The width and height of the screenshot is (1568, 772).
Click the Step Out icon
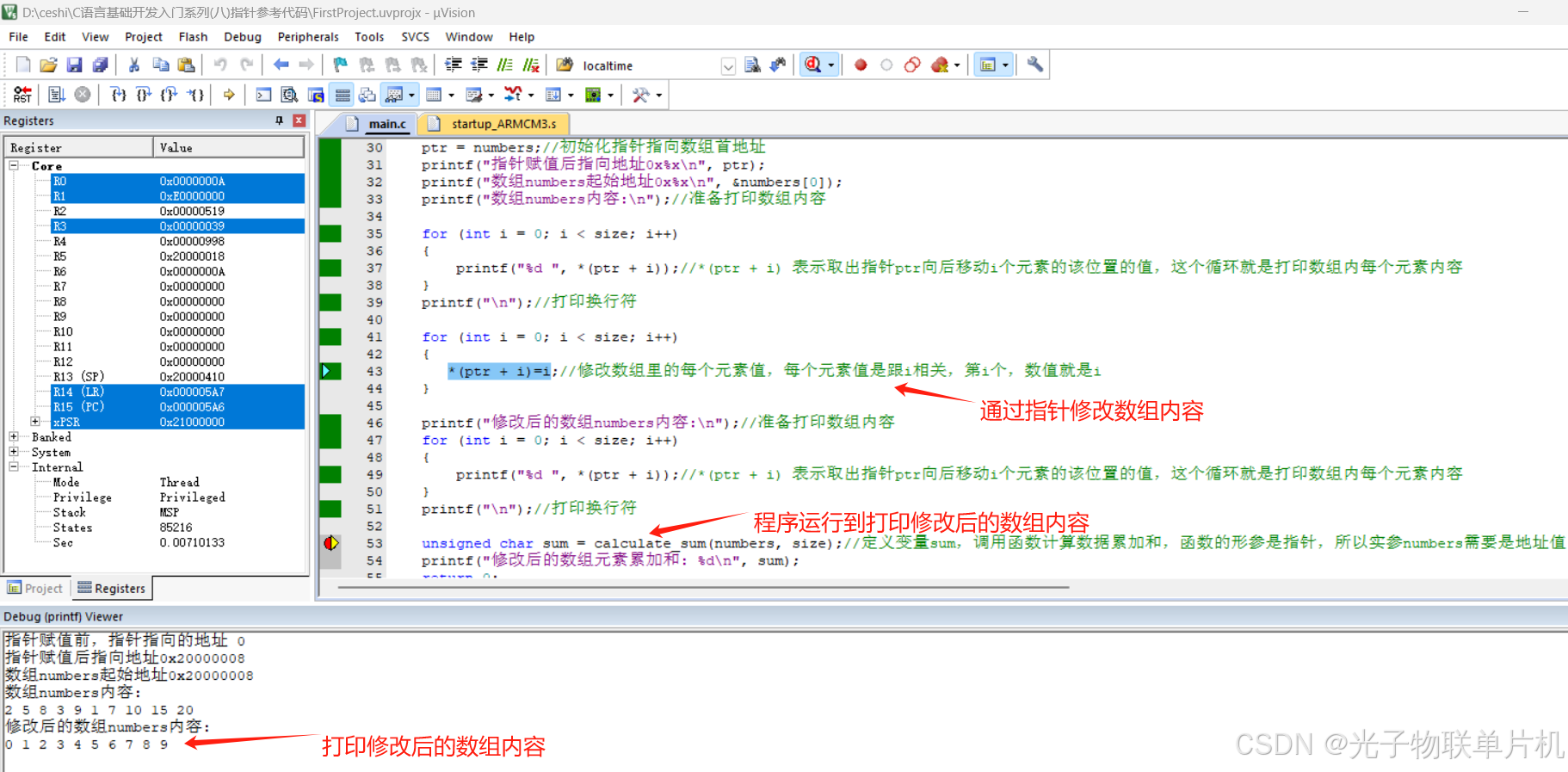(x=170, y=95)
